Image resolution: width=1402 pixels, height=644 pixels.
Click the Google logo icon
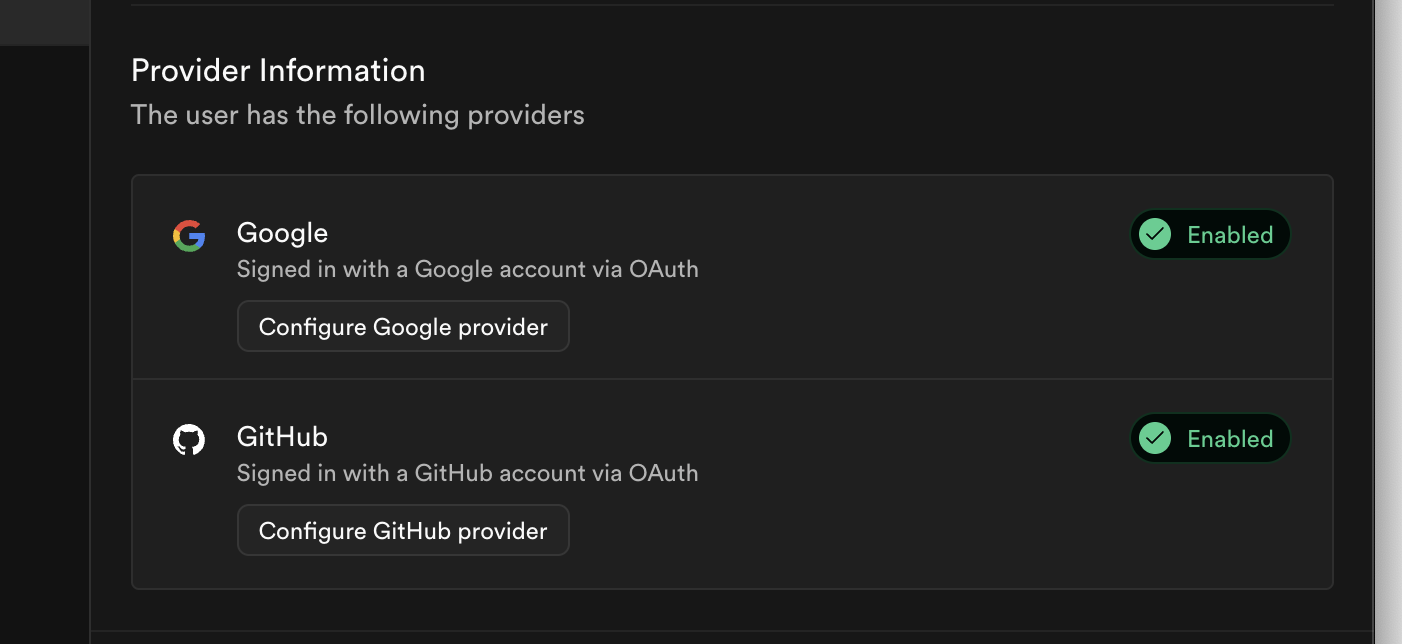coord(189,236)
